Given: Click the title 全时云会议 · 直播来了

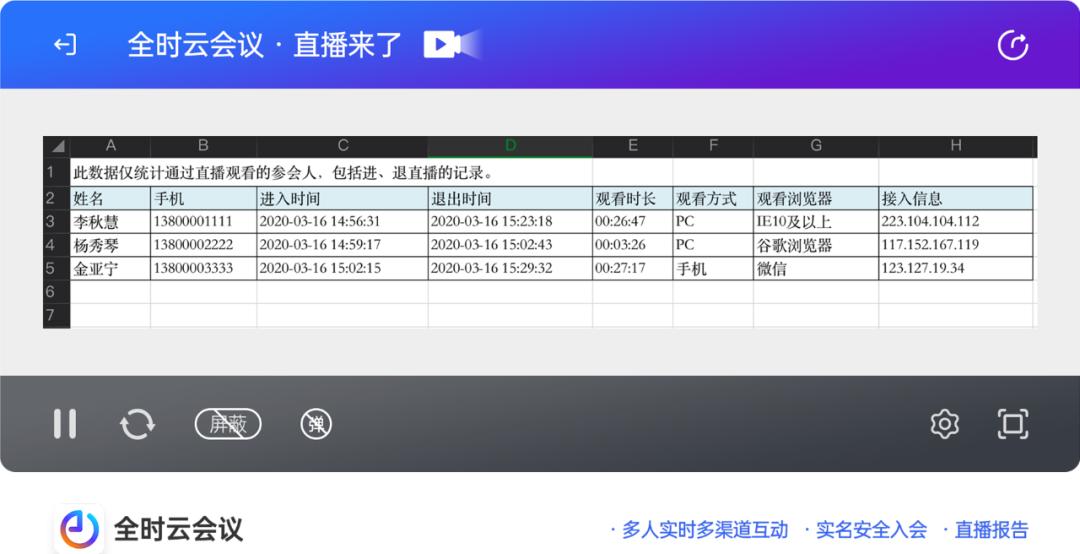Looking at the screenshot, I should 264,45.
